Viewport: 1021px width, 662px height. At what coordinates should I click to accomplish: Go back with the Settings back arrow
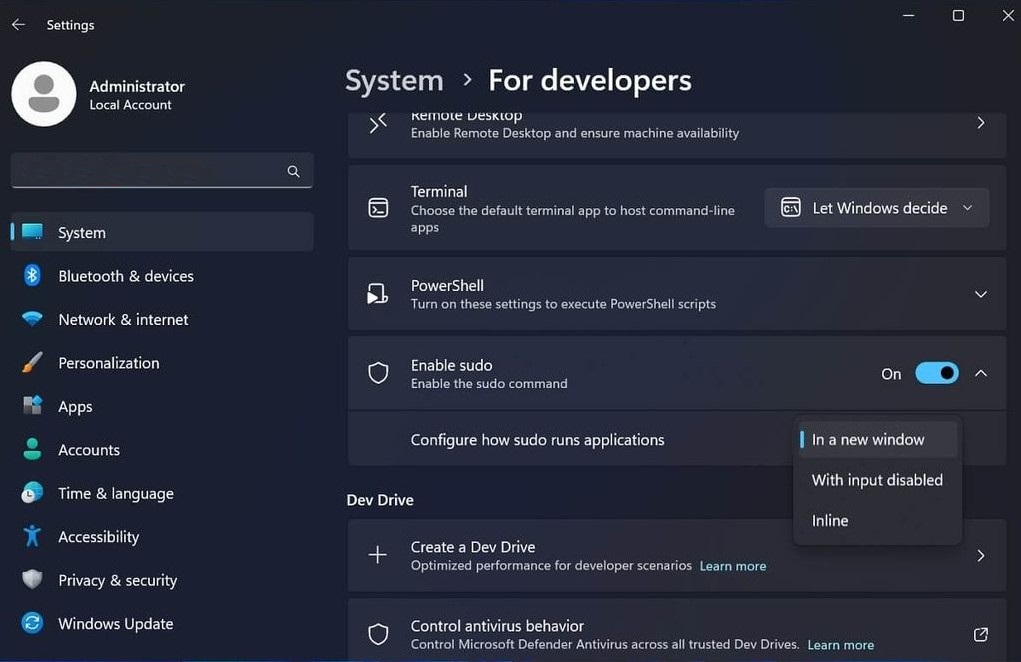[18, 25]
